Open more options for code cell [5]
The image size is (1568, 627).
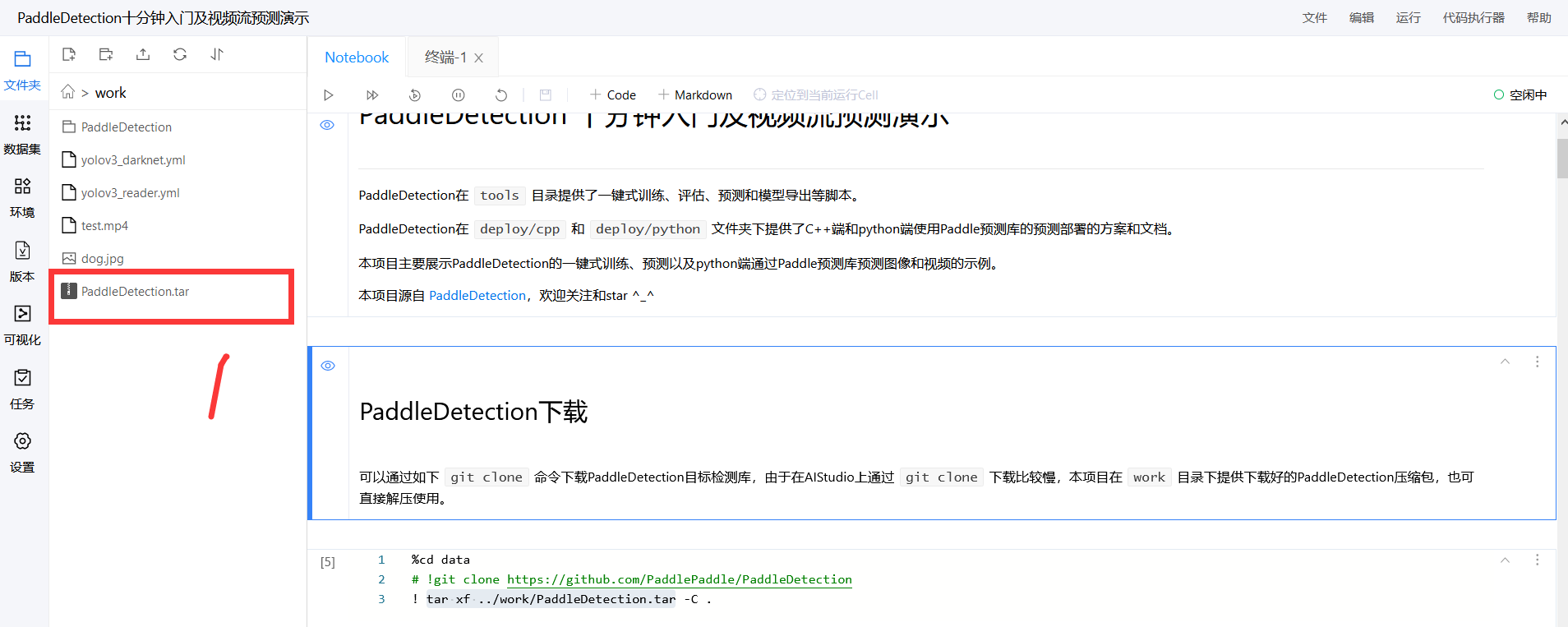tap(1538, 560)
